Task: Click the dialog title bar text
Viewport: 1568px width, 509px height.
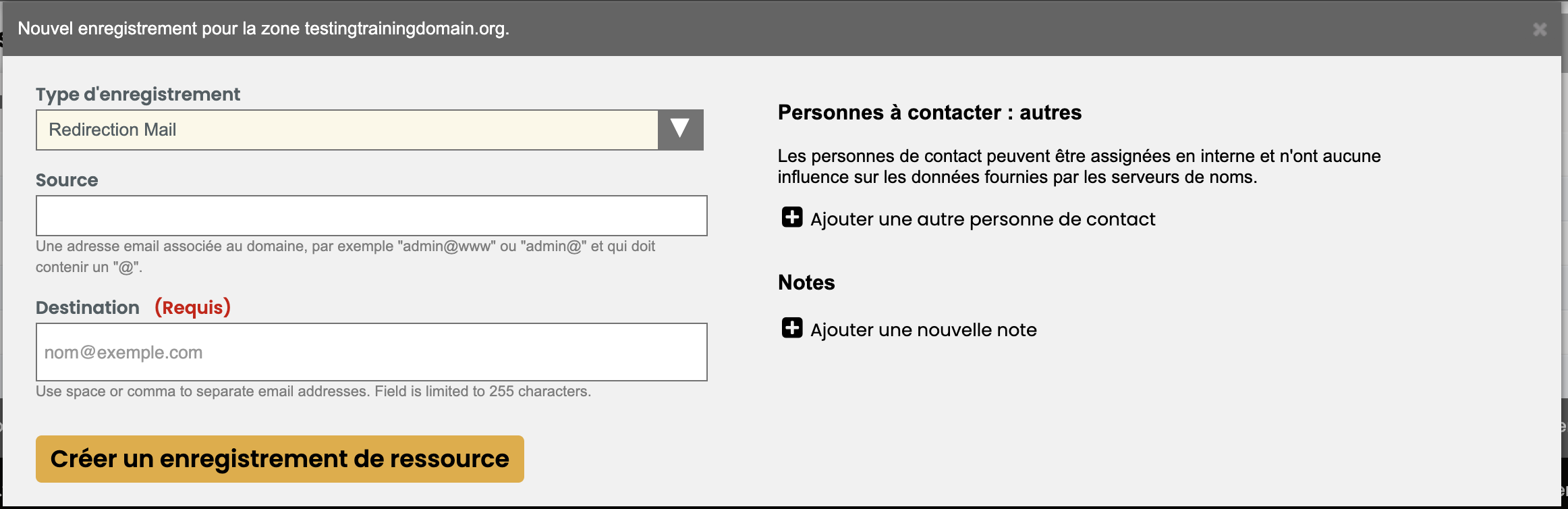Action: 263,29
